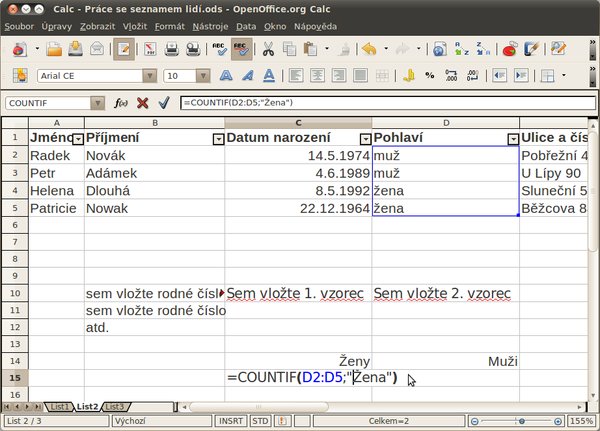
Task: Click the Paste clipboard icon
Action: [310, 49]
